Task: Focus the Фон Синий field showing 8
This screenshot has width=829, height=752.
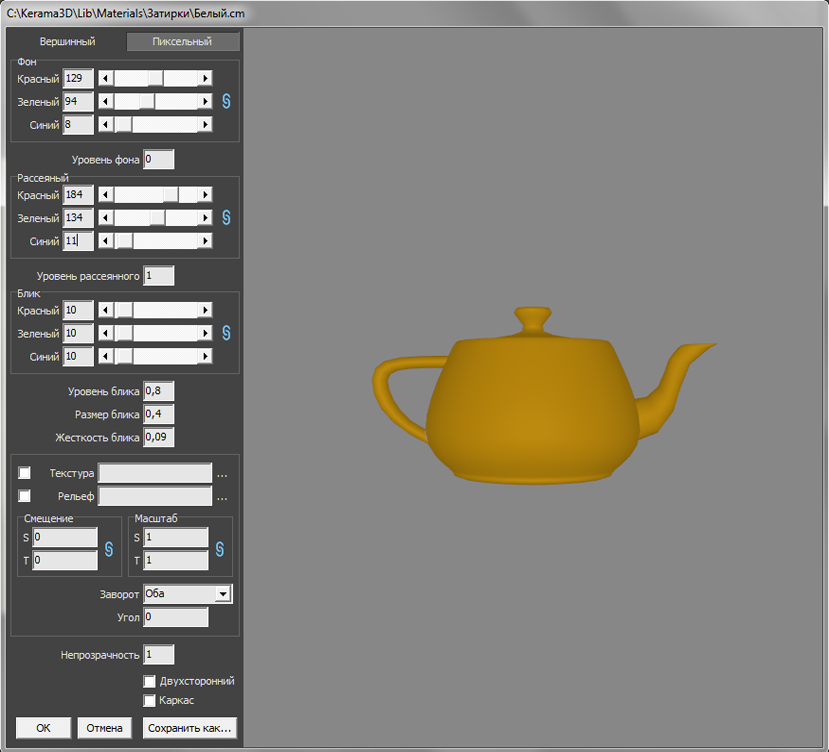Action: 78,124
